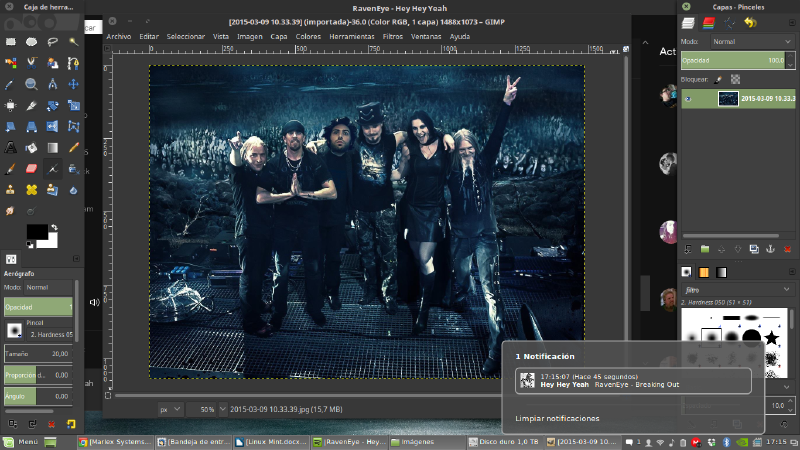Screen dimensions: 800x450
Task: Select the Fuzzy Select magic wand tool
Action: tap(73, 42)
